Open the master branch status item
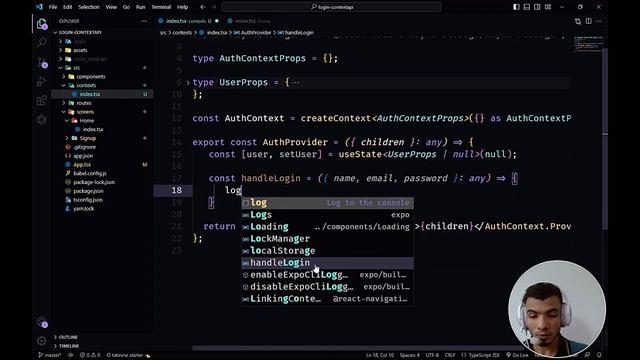Screen dimensions: 640x360 click(x=50, y=355)
